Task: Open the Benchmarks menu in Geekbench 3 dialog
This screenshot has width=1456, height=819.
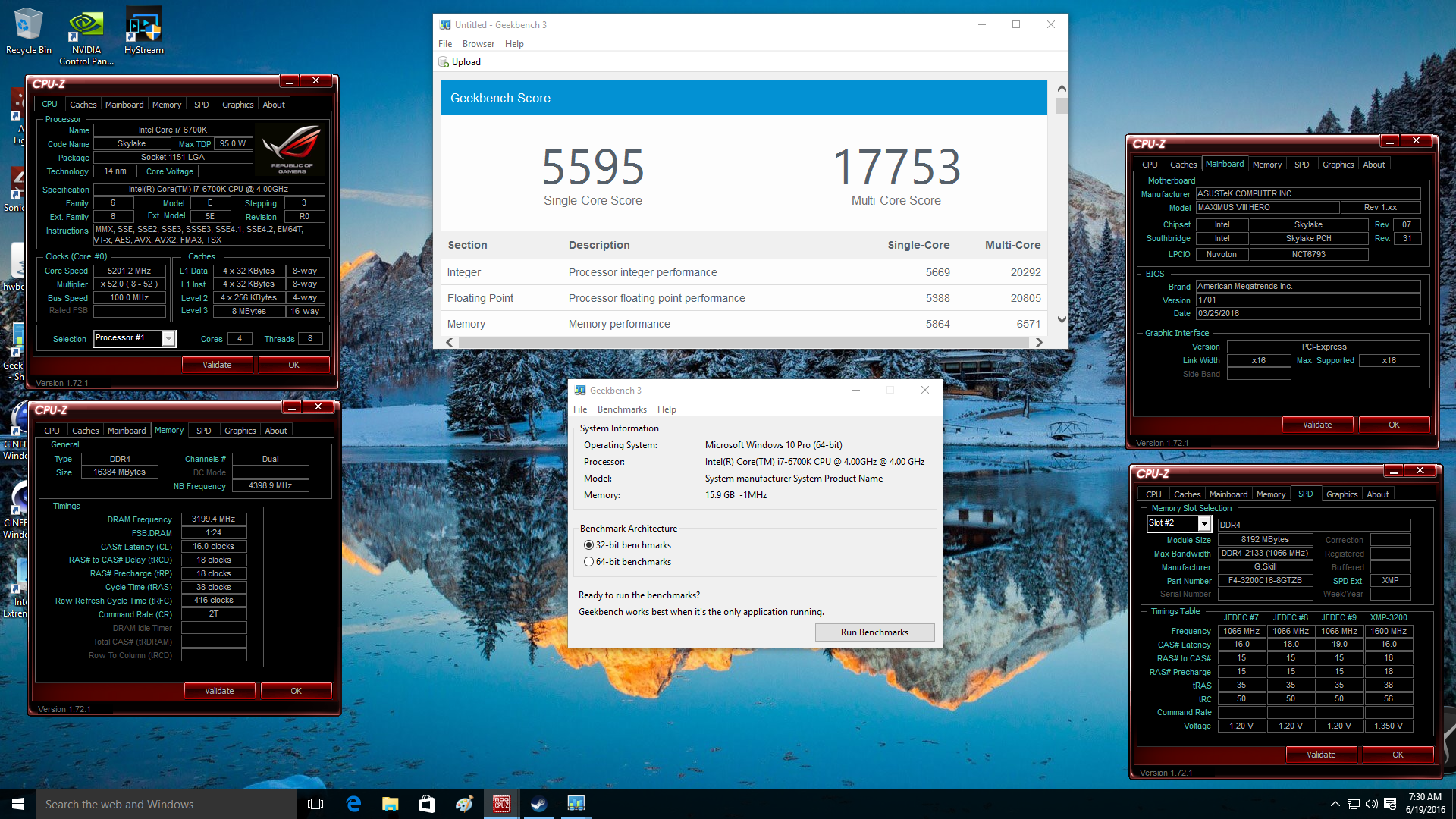Action: click(622, 409)
